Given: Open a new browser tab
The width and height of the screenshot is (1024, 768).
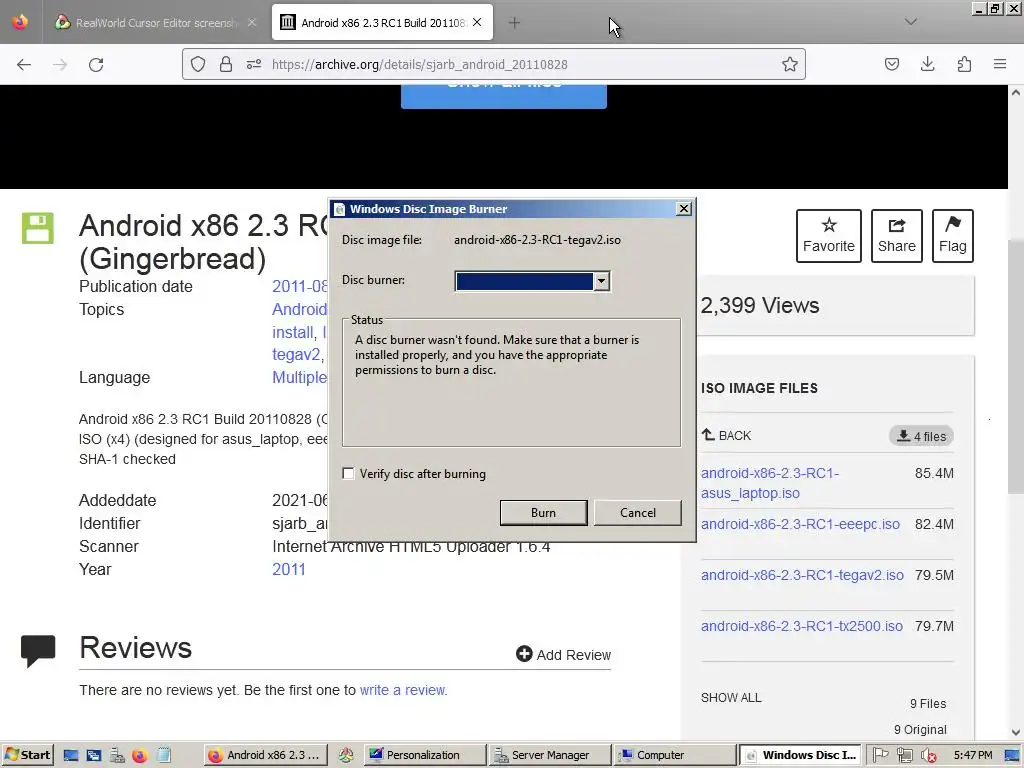Looking at the screenshot, I should pos(514,23).
